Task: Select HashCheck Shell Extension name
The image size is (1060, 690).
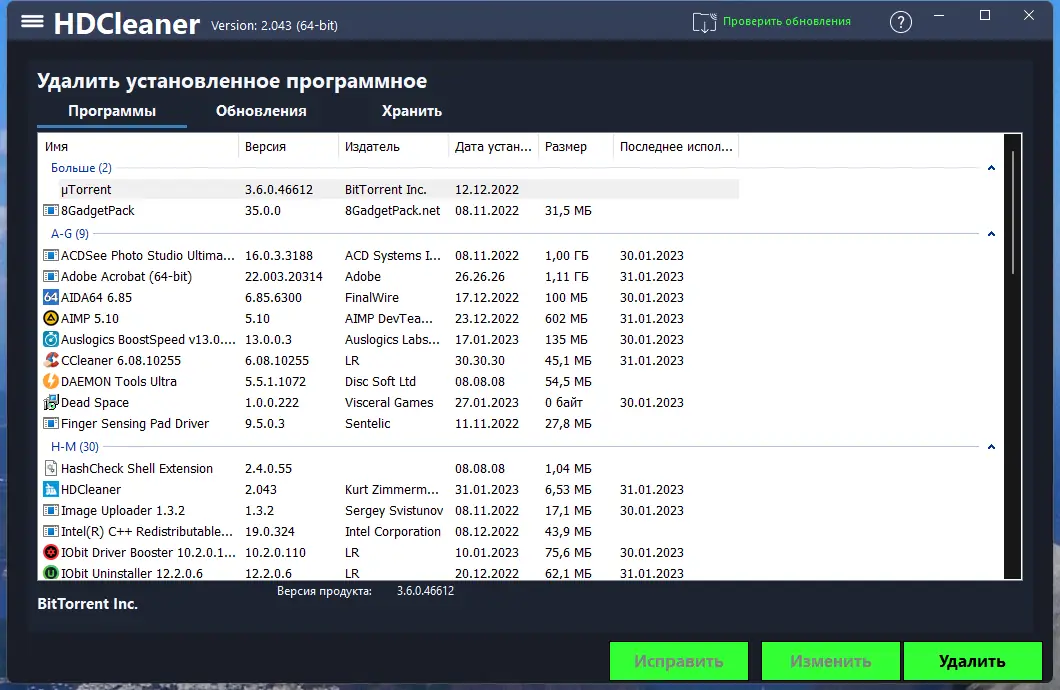Action: pyautogui.click(x=137, y=468)
